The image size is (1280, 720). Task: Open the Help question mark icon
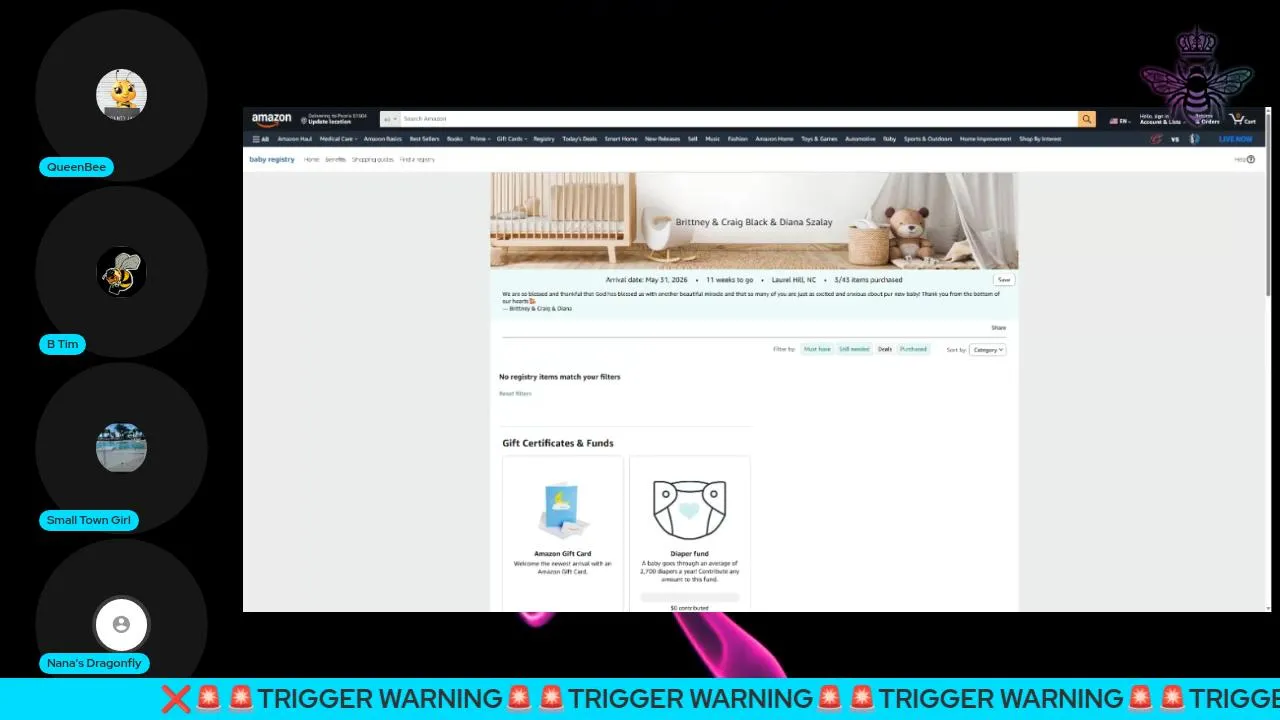(1250, 159)
